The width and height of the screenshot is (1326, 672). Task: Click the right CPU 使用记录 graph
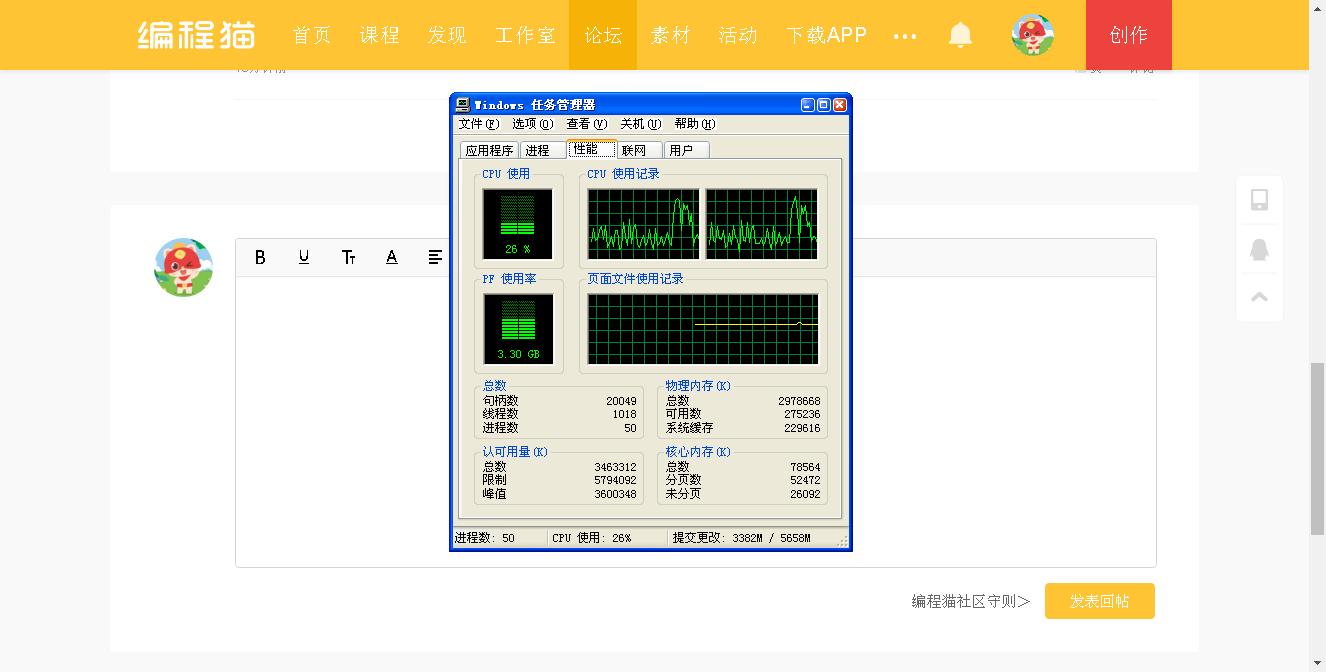[x=762, y=224]
